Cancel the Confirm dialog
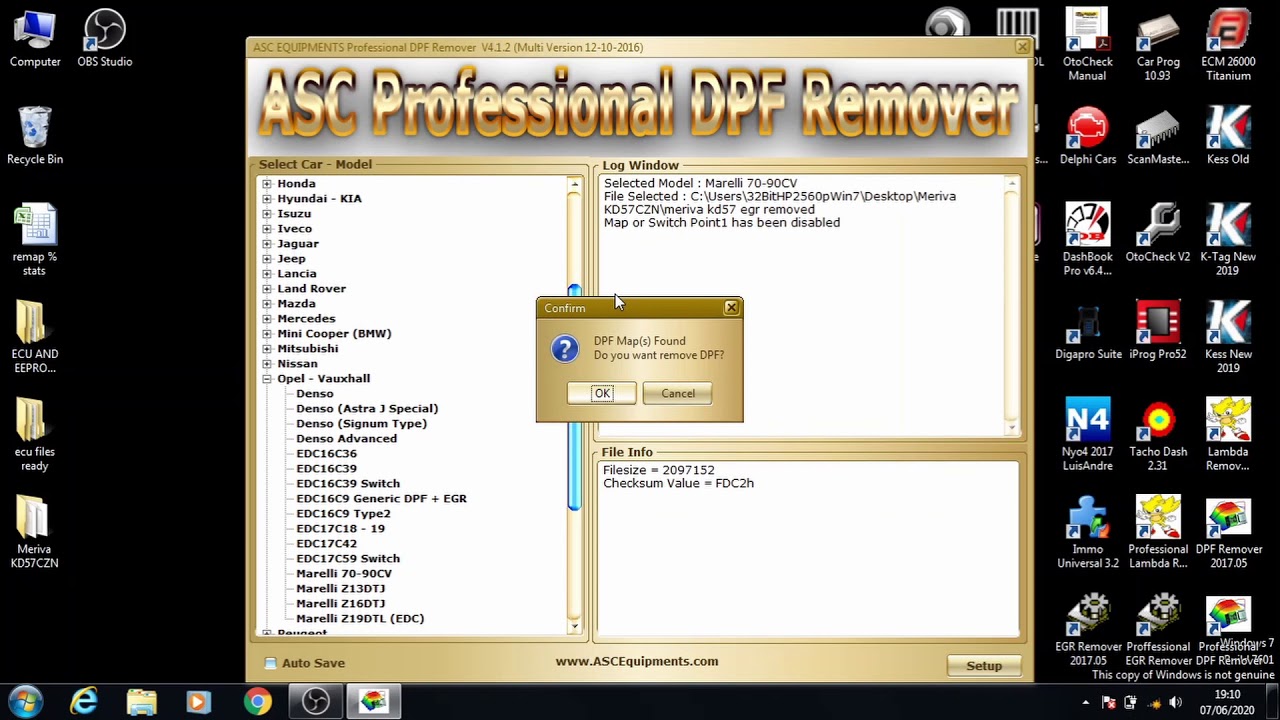The width and height of the screenshot is (1280, 720). pos(678,393)
